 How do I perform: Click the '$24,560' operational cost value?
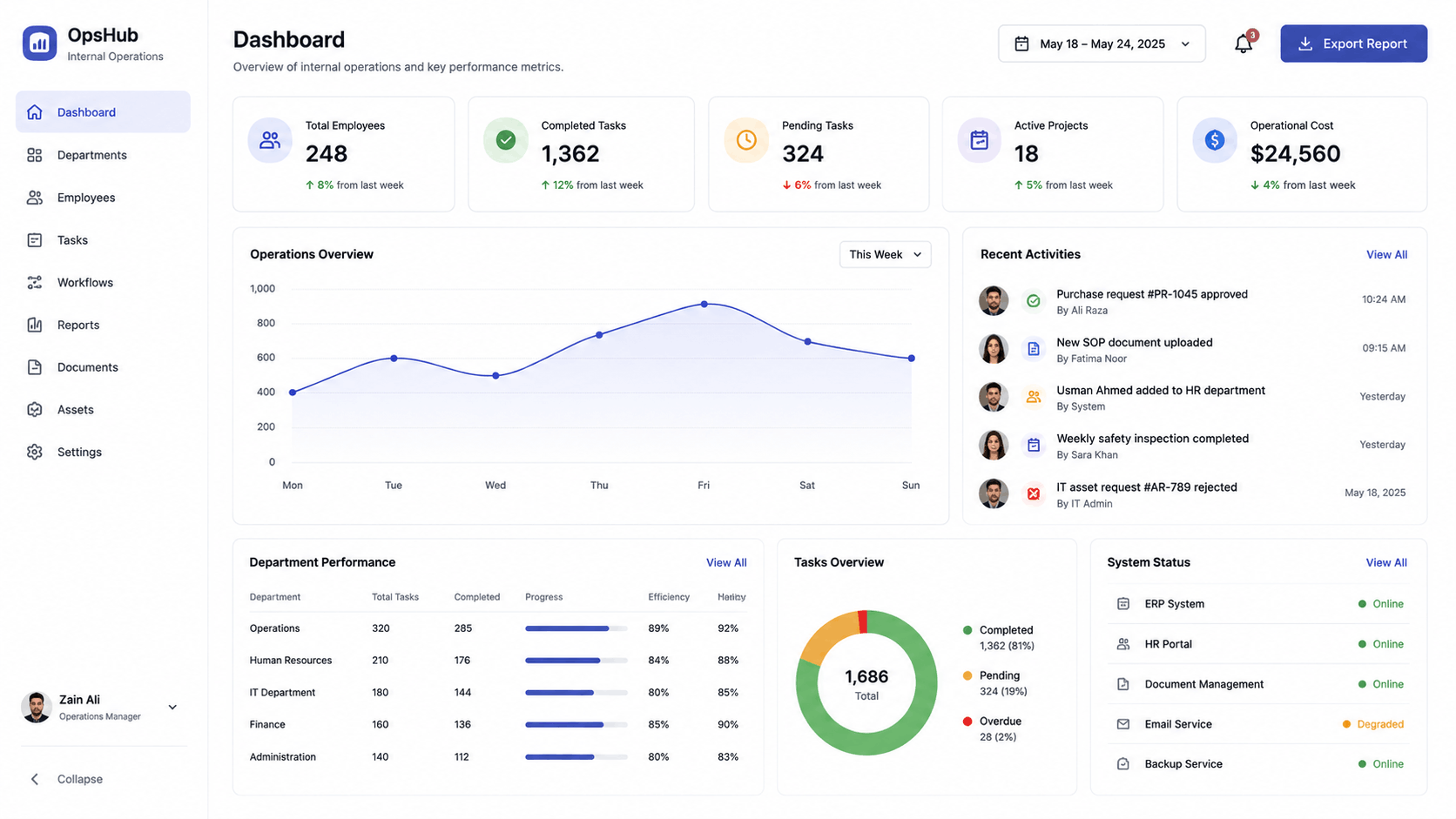(1295, 154)
